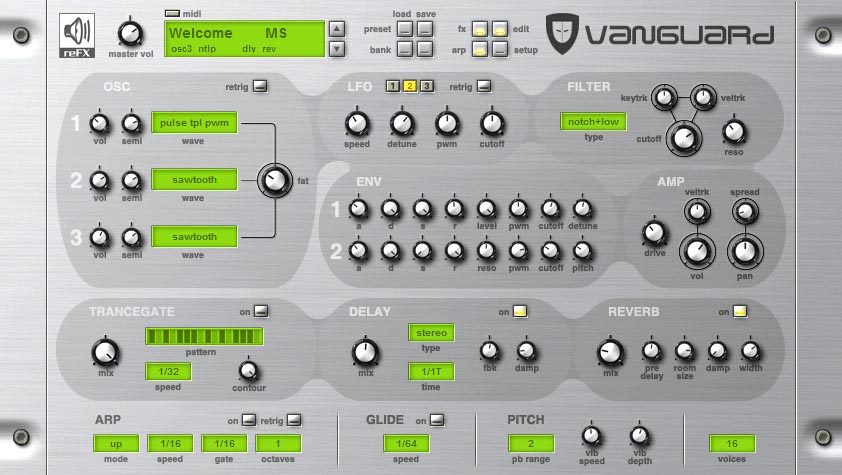Open pb range value selector
This screenshot has width=842, height=475.
click(x=531, y=444)
